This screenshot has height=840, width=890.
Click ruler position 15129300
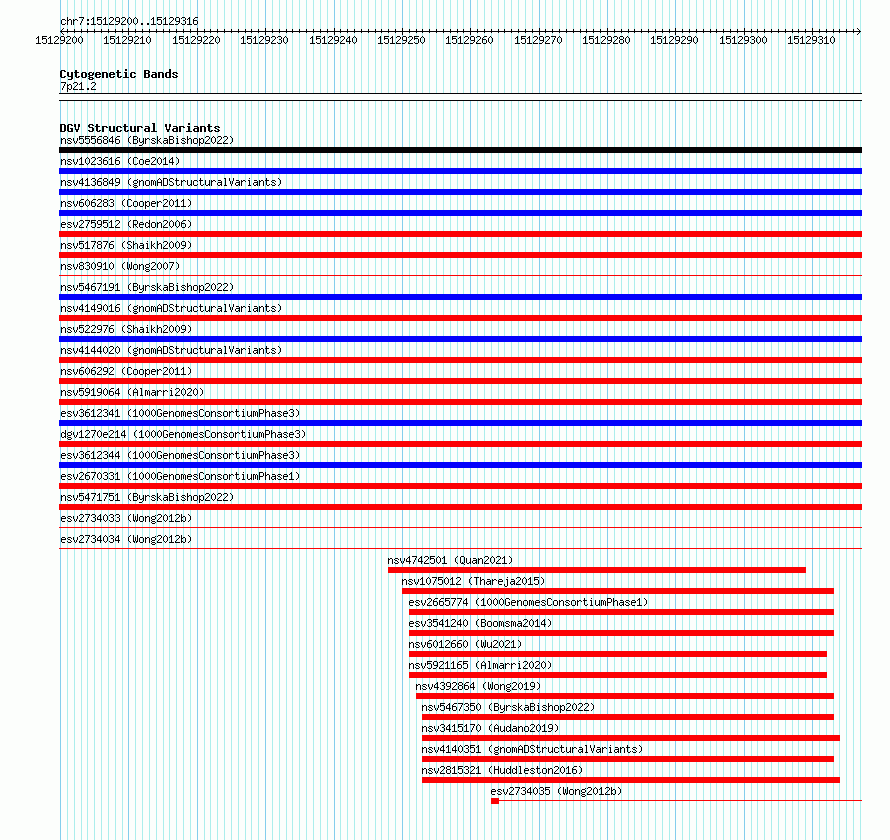point(743,40)
